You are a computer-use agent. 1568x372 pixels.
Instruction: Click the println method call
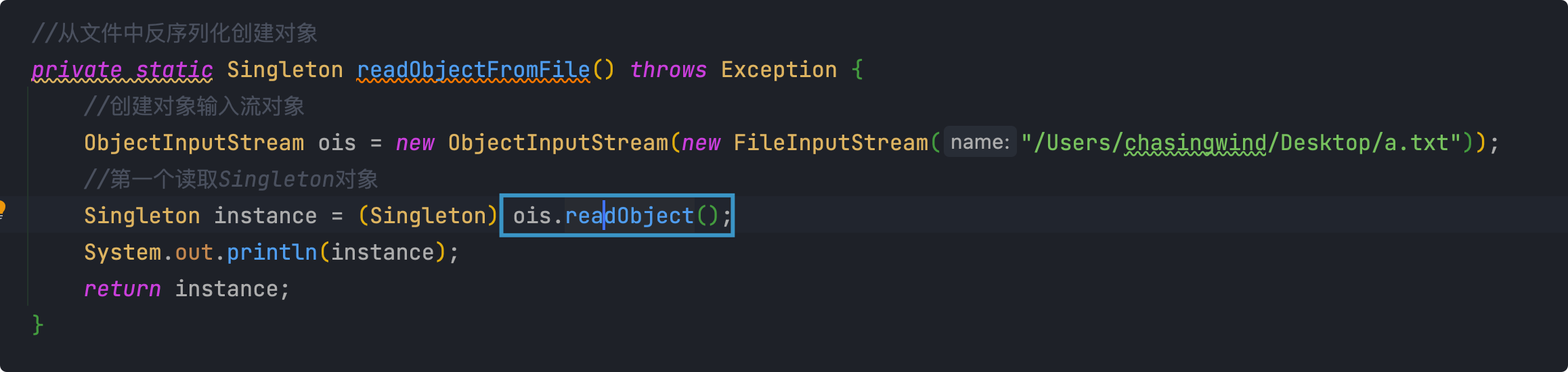(x=272, y=252)
